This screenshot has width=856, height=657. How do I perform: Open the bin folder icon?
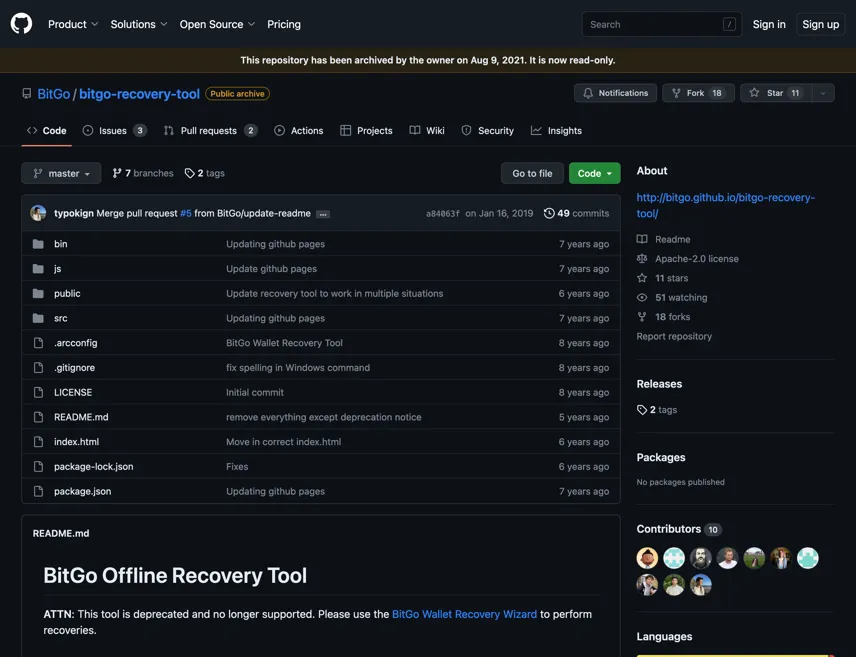38,244
